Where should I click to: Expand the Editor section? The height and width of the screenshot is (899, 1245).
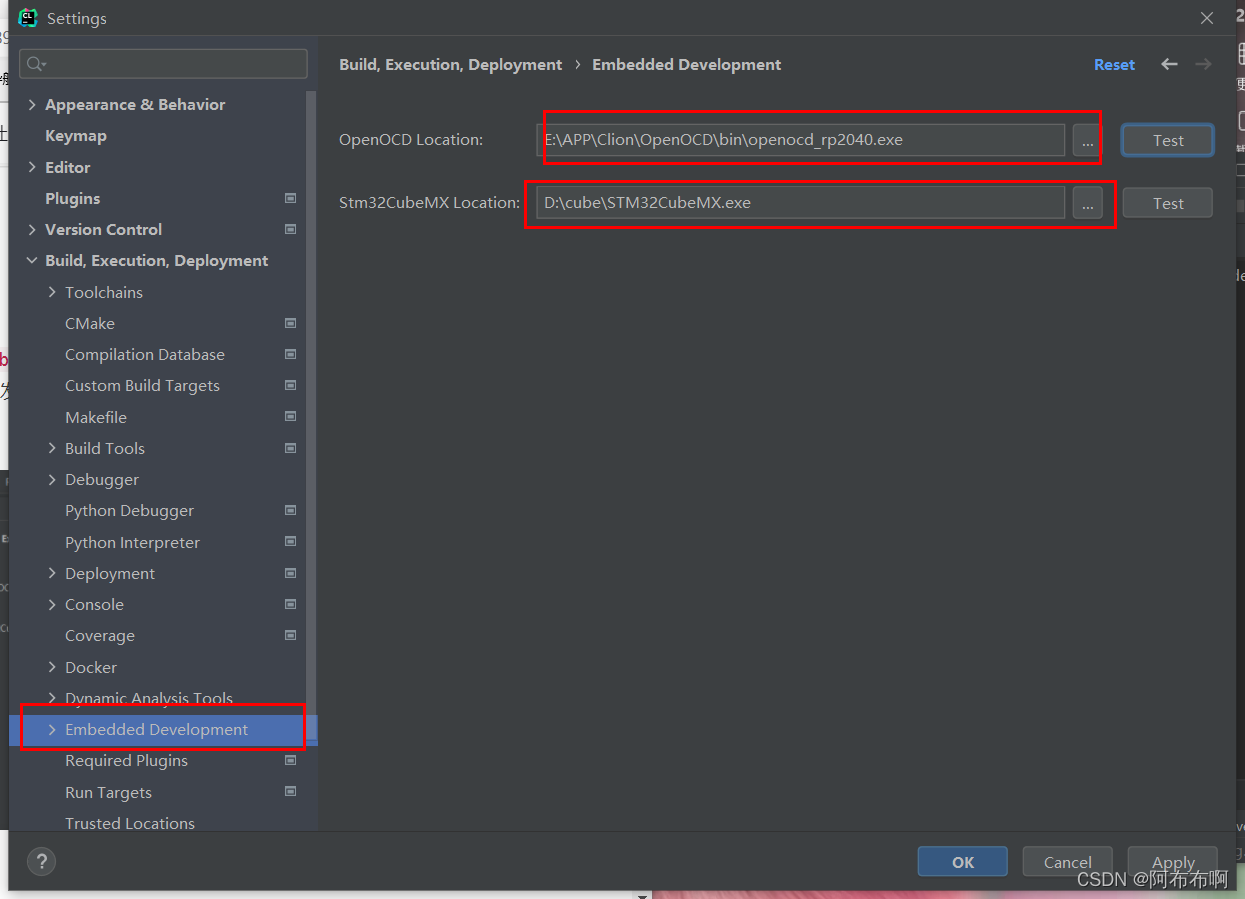[32, 167]
